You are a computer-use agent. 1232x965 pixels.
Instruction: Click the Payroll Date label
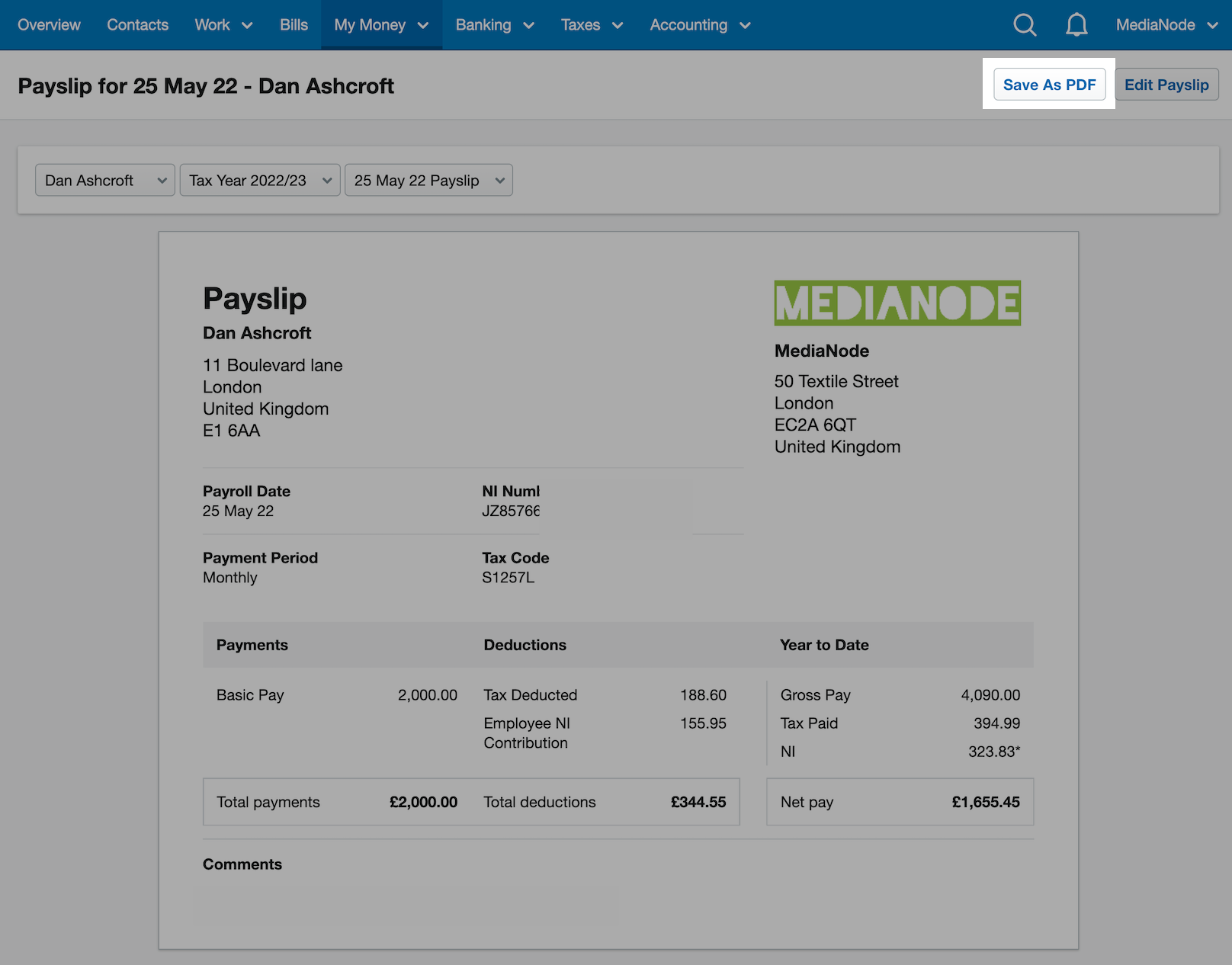(246, 492)
